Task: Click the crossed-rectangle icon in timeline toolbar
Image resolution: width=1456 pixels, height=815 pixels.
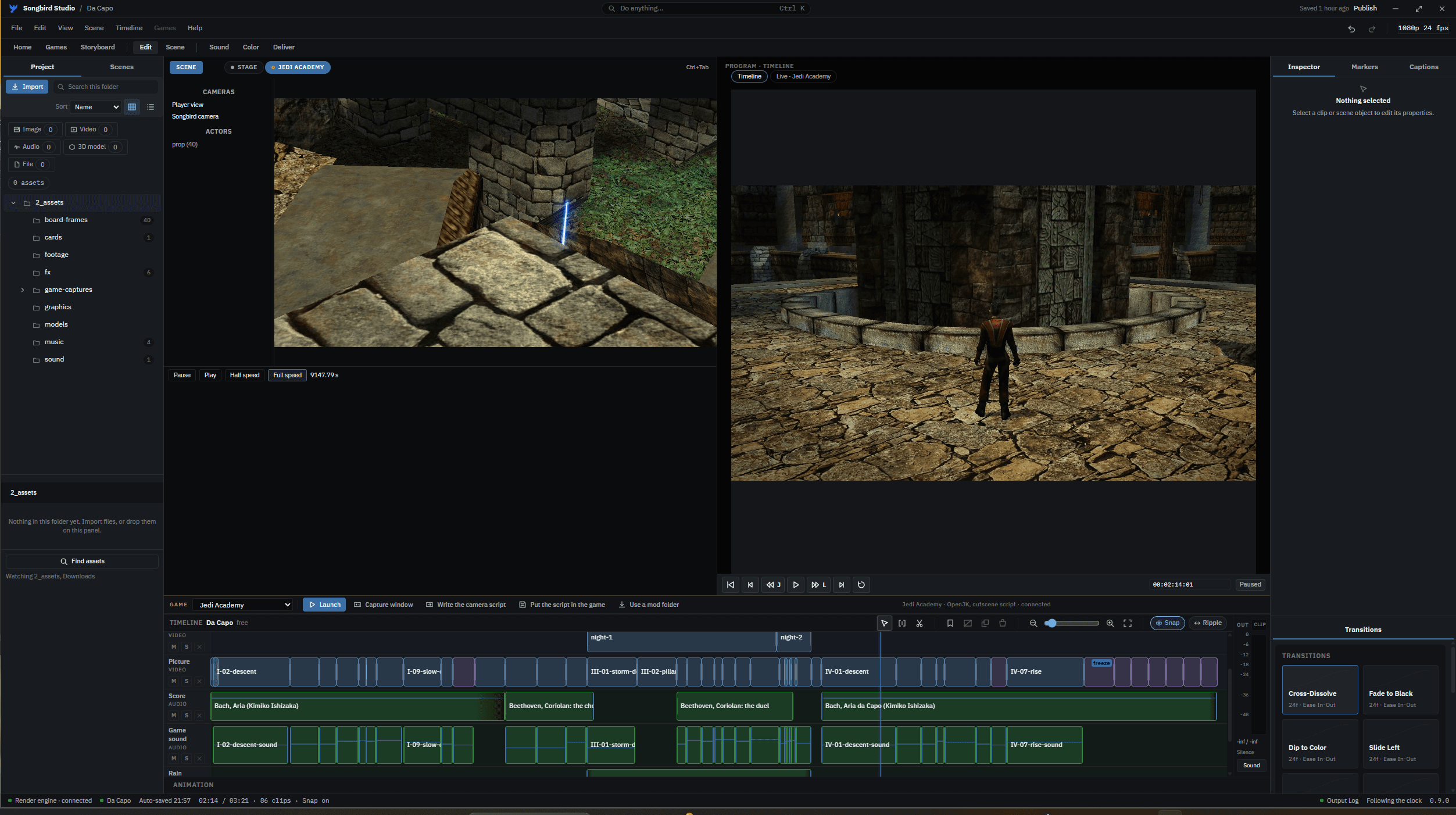Action: (x=968, y=623)
